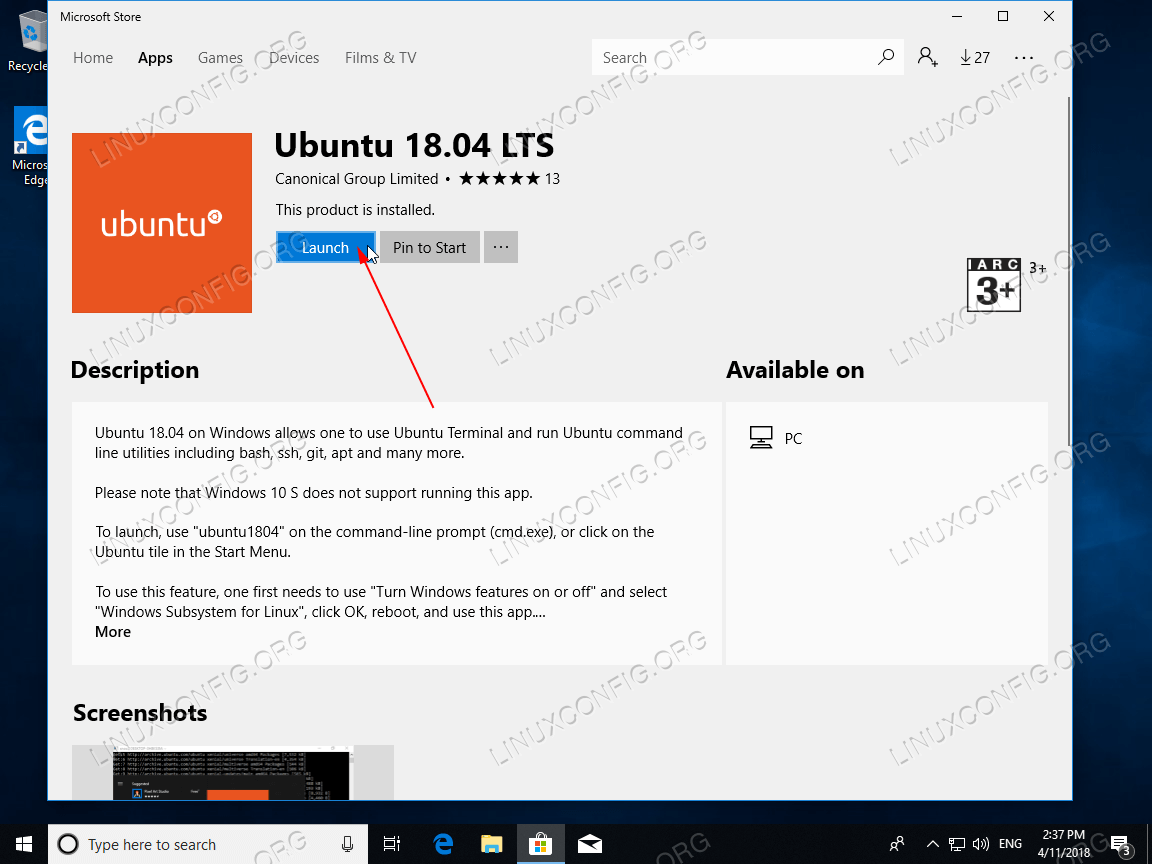The width and height of the screenshot is (1152, 864).
Task: Show hidden system tray icons
Action: click(932, 844)
